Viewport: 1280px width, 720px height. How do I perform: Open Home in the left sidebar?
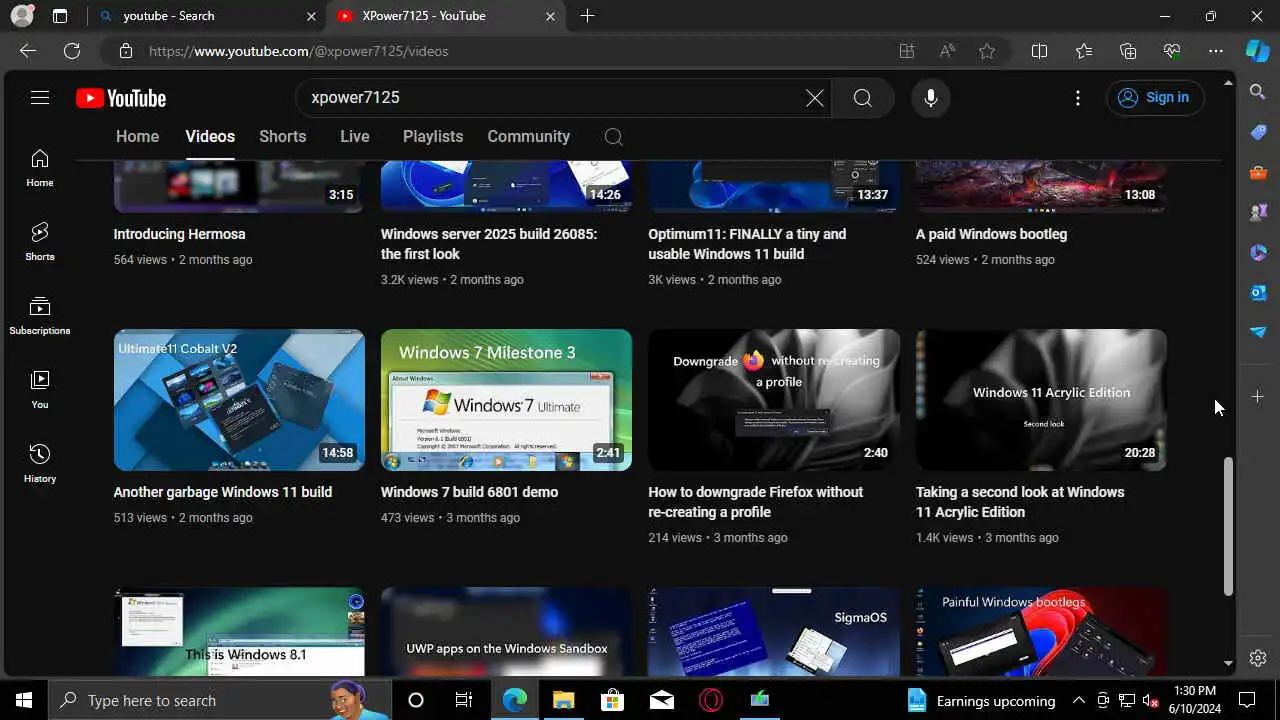[x=40, y=168]
